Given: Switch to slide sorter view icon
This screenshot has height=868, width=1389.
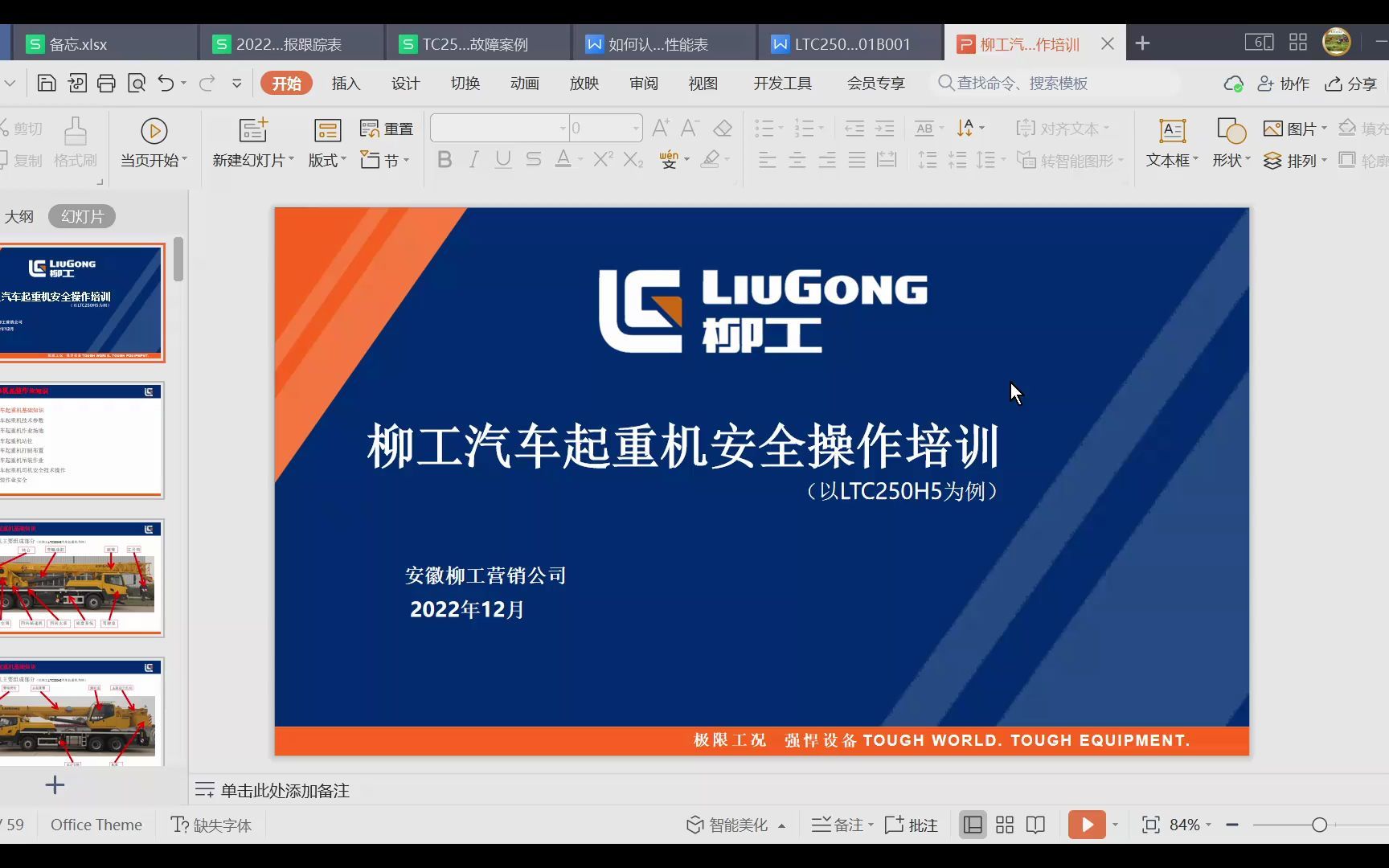Looking at the screenshot, I should [x=1005, y=825].
